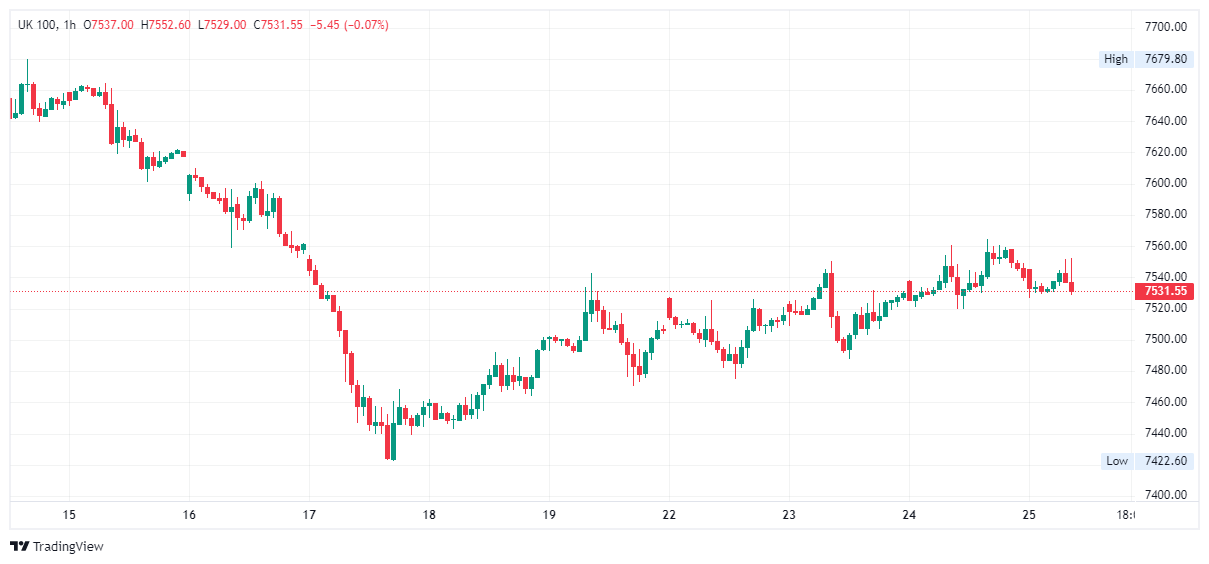
Task: Click date 19 on time axis
Action: click(x=549, y=515)
